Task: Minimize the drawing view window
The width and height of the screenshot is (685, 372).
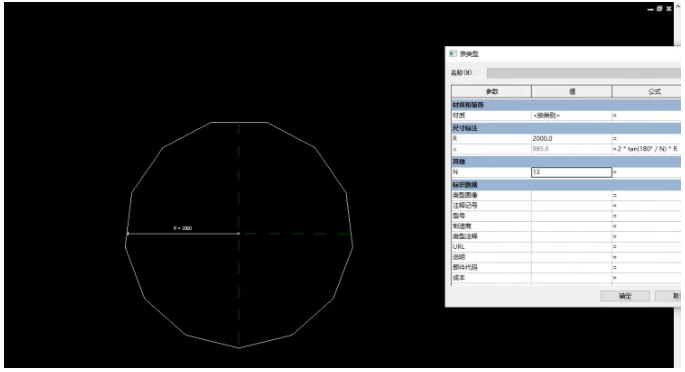Action: tap(650, 9)
